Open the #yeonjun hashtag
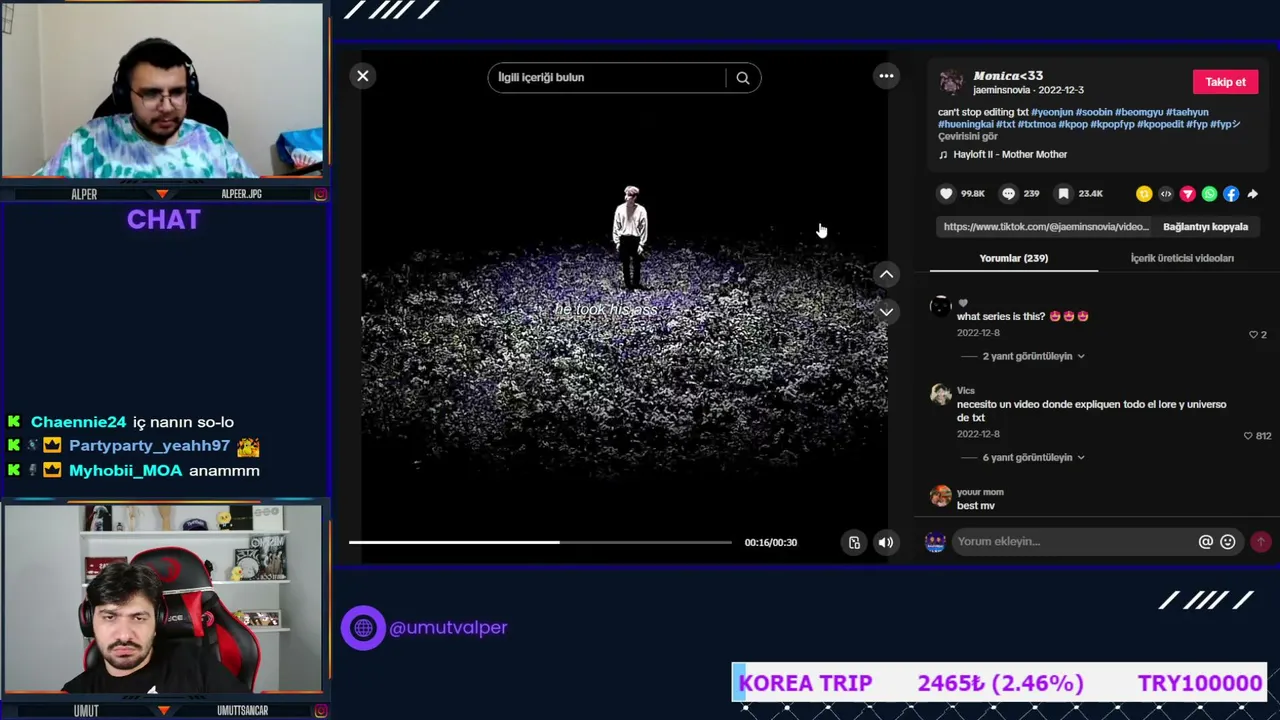Image resolution: width=1280 pixels, height=720 pixels. pos(1052,112)
